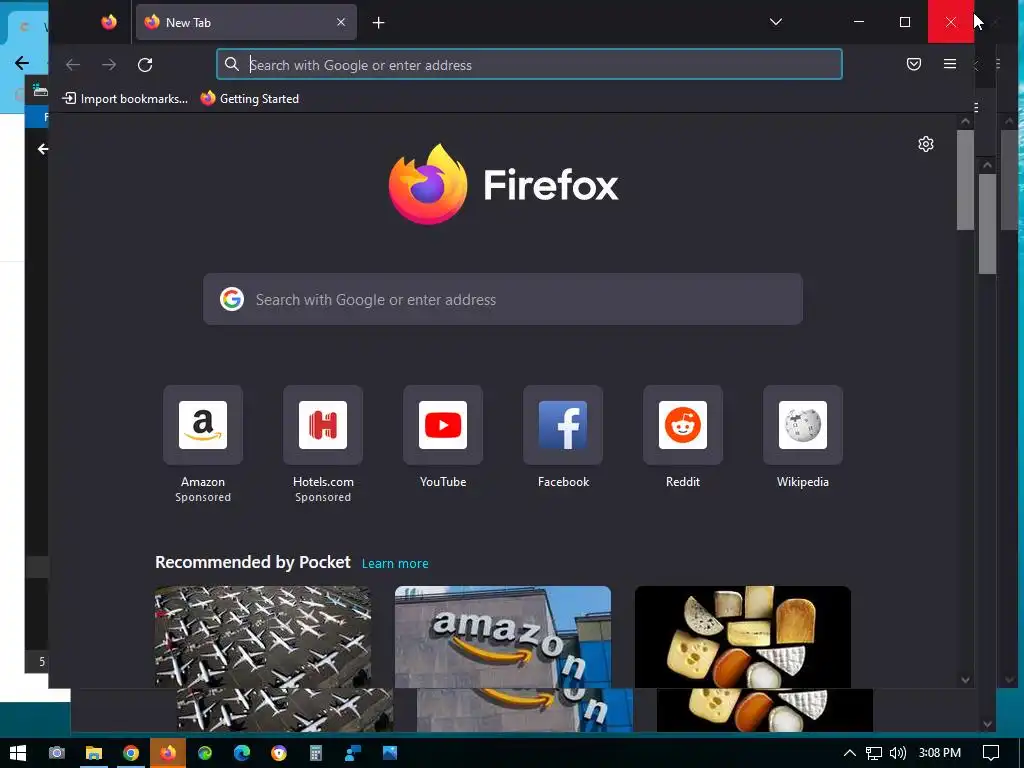The height and width of the screenshot is (768, 1024).
Task: Open the Calculator from the taskbar
Action: click(x=316, y=753)
